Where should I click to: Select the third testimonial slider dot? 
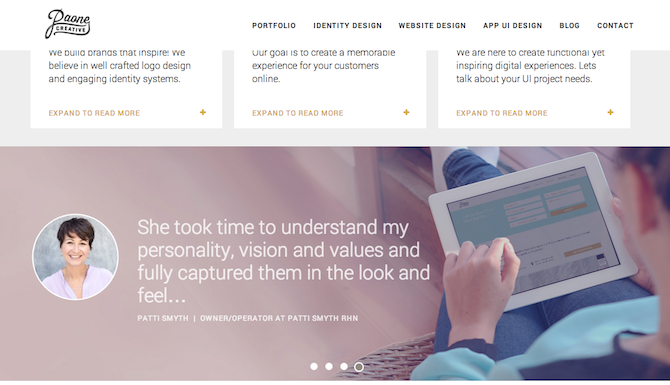(x=344, y=366)
